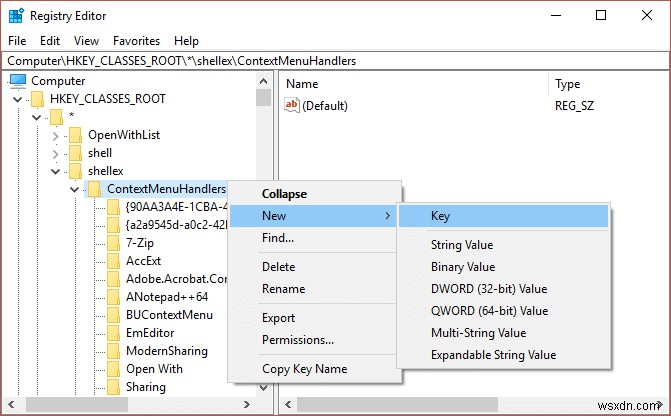Click the Registry Editor app icon in title bar
The image size is (671, 416).
coord(16,16)
